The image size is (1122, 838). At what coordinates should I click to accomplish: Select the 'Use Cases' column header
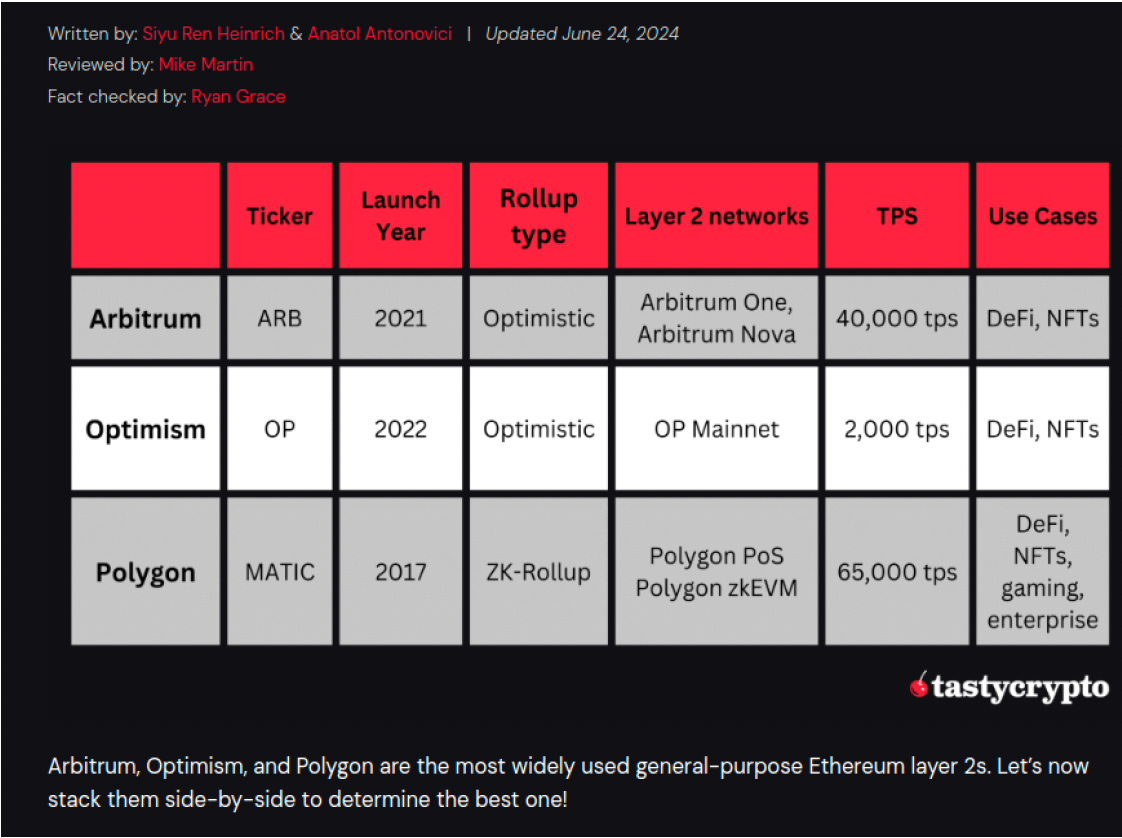[x=1043, y=215]
